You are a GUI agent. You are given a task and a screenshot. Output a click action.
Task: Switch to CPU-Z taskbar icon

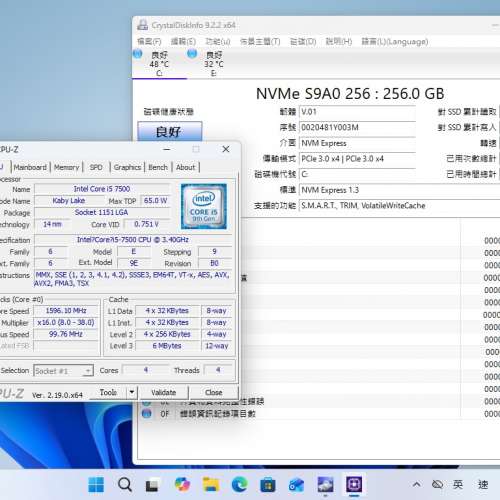click(x=354, y=484)
